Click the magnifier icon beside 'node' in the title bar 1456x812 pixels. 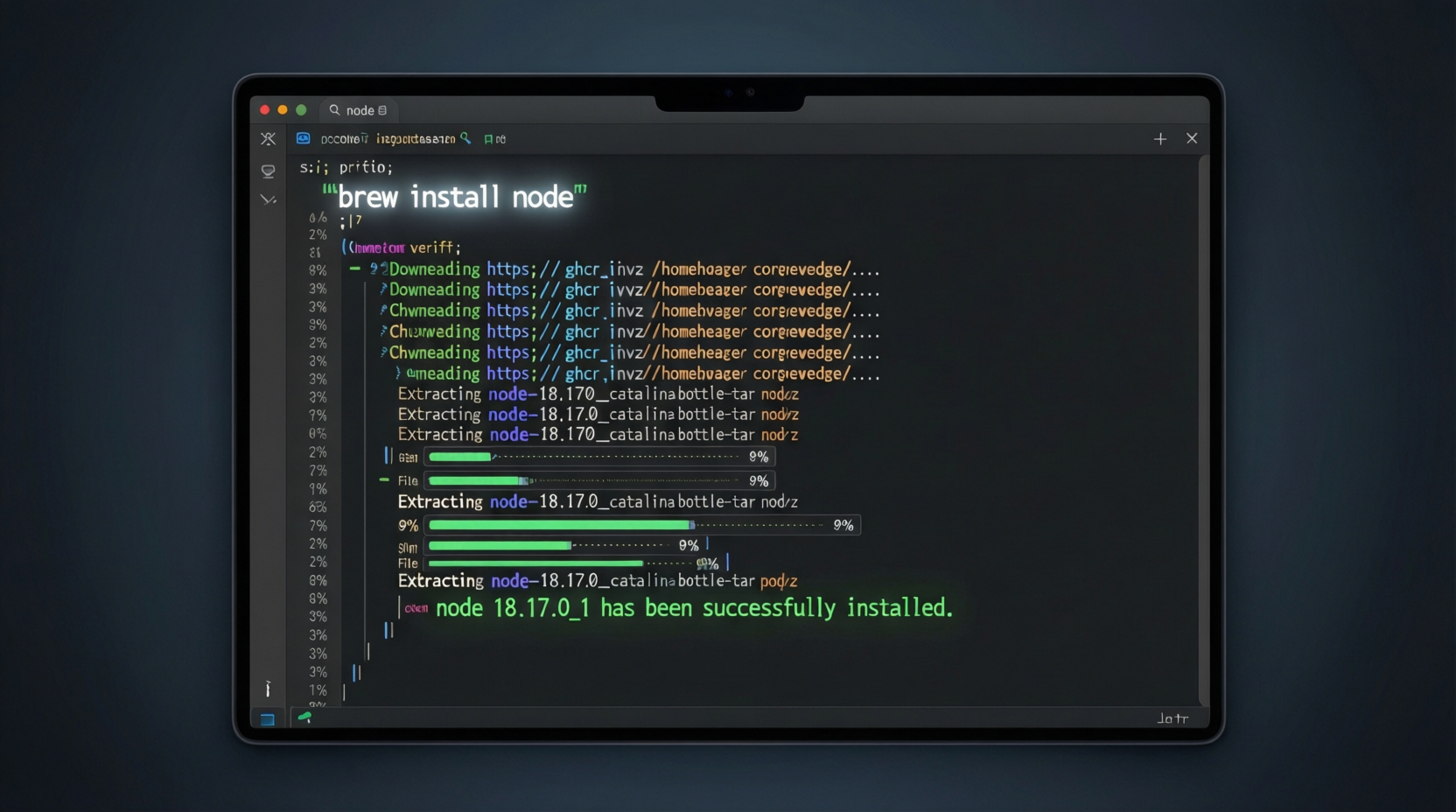click(x=334, y=110)
